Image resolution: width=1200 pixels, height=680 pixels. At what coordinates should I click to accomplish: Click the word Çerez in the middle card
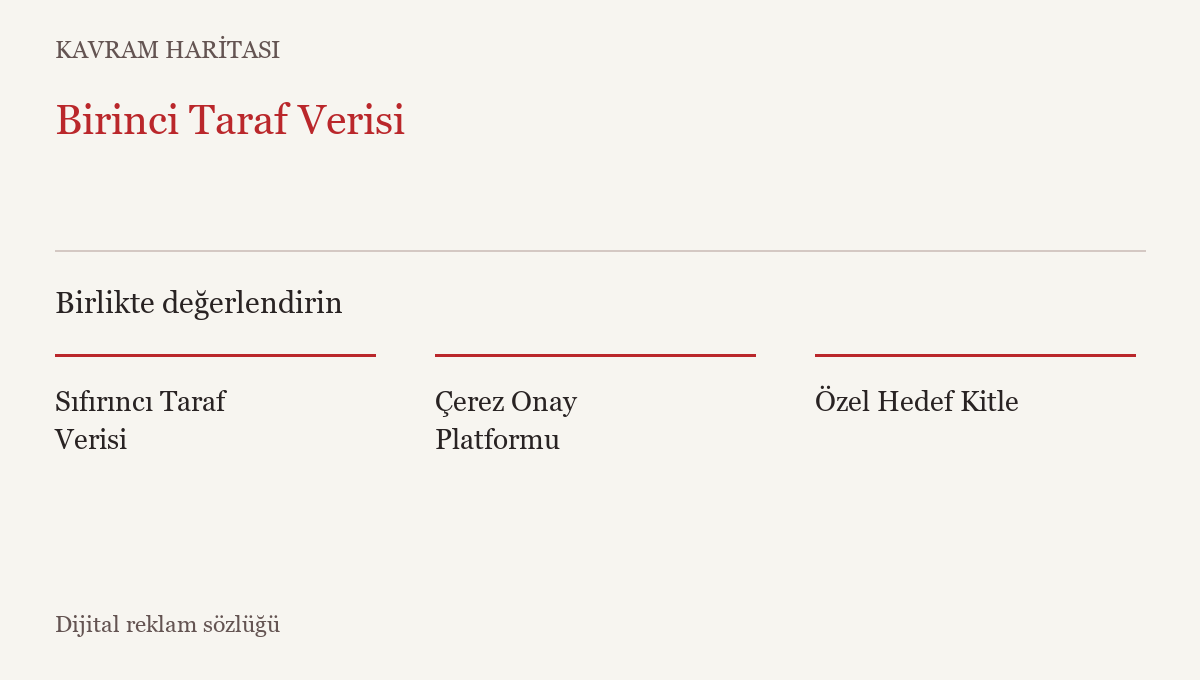pos(469,403)
